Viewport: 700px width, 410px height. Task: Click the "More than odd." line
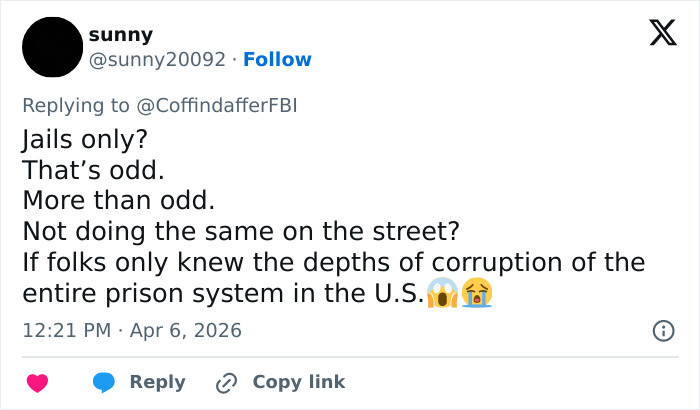click(x=118, y=199)
